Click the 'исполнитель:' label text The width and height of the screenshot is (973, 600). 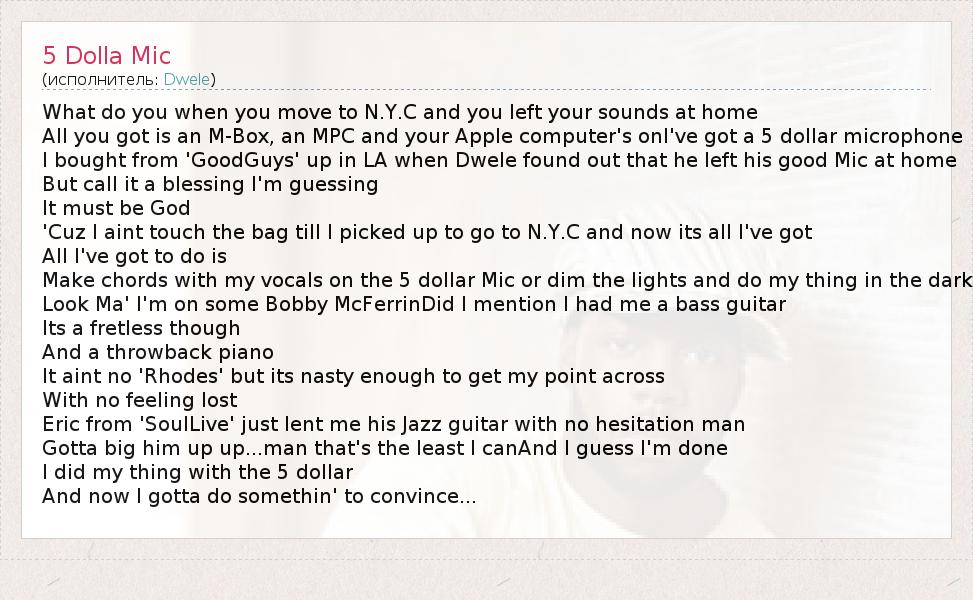point(102,79)
